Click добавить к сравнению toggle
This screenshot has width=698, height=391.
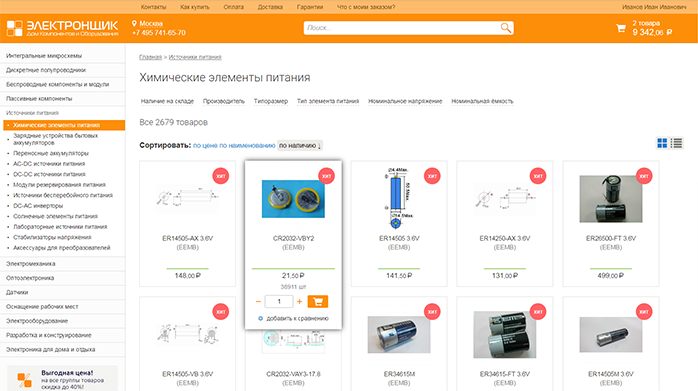(293, 318)
